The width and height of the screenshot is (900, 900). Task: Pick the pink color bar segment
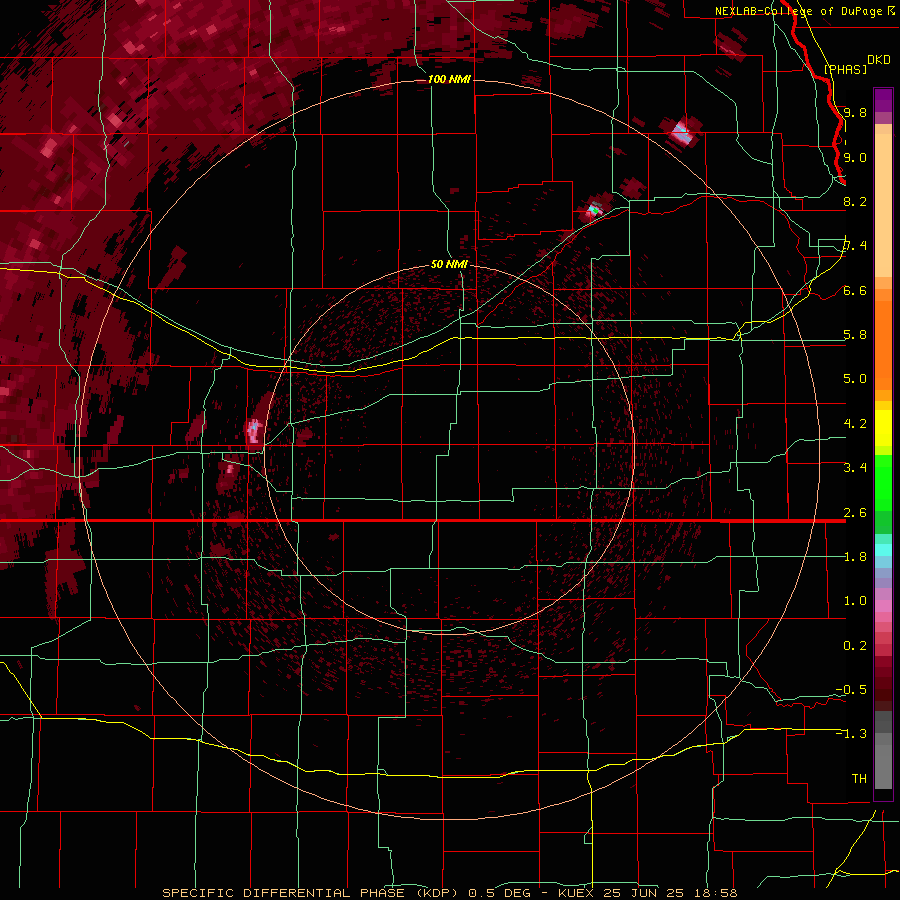(883, 606)
